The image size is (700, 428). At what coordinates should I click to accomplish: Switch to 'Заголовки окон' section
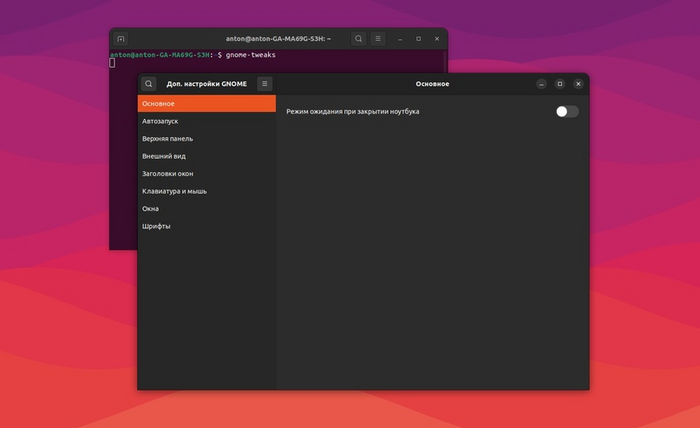(206, 173)
